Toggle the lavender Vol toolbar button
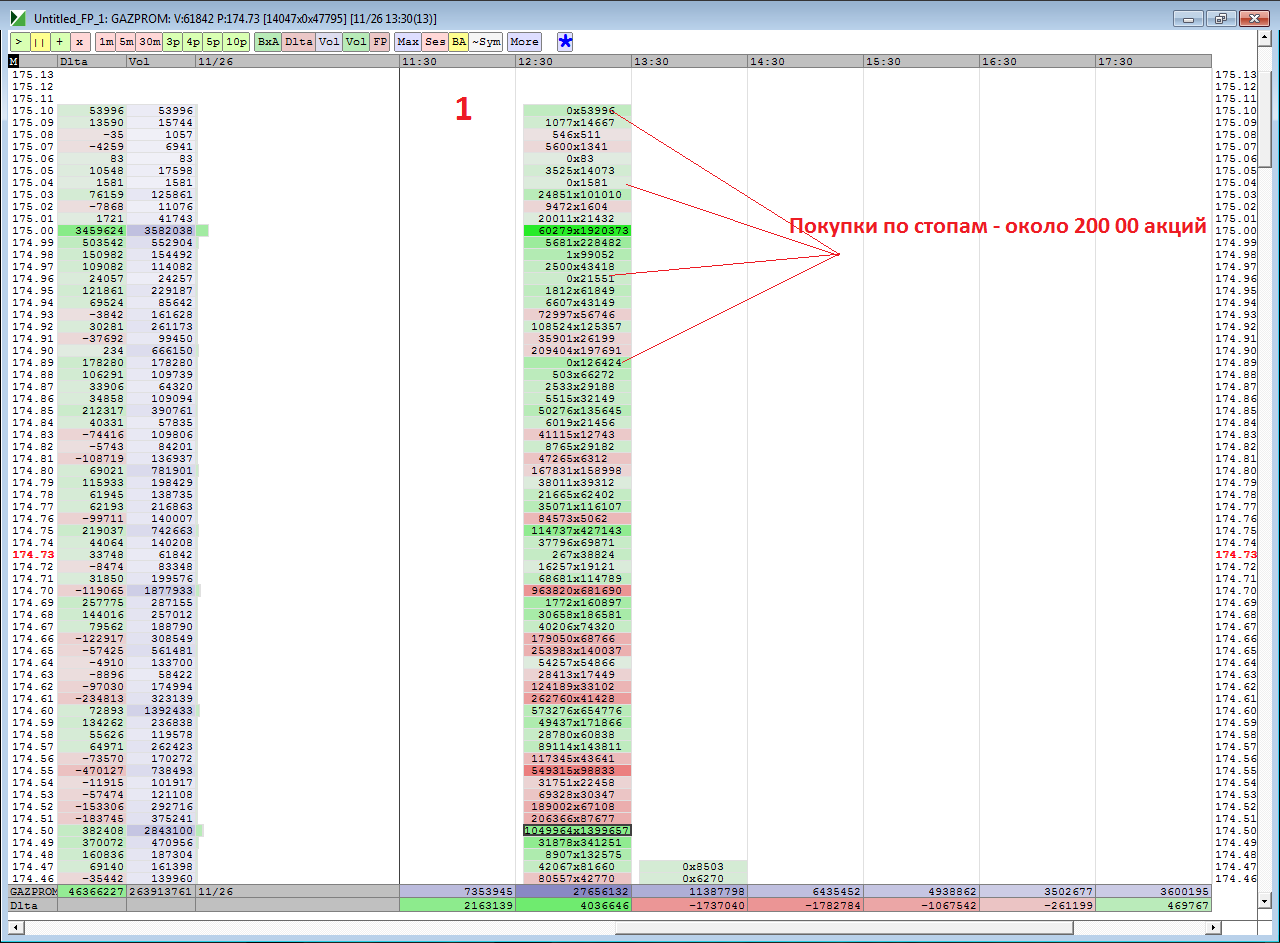 click(x=329, y=42)
